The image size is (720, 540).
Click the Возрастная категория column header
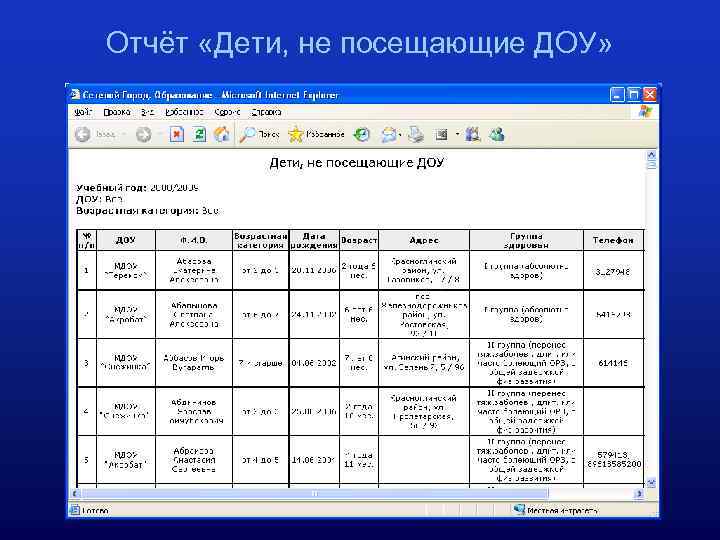260,240
